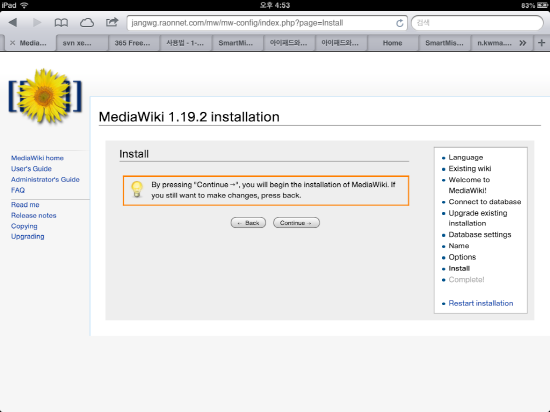Click the Name step text
This screenshot has height=412, width=550.
coord(459,246)
